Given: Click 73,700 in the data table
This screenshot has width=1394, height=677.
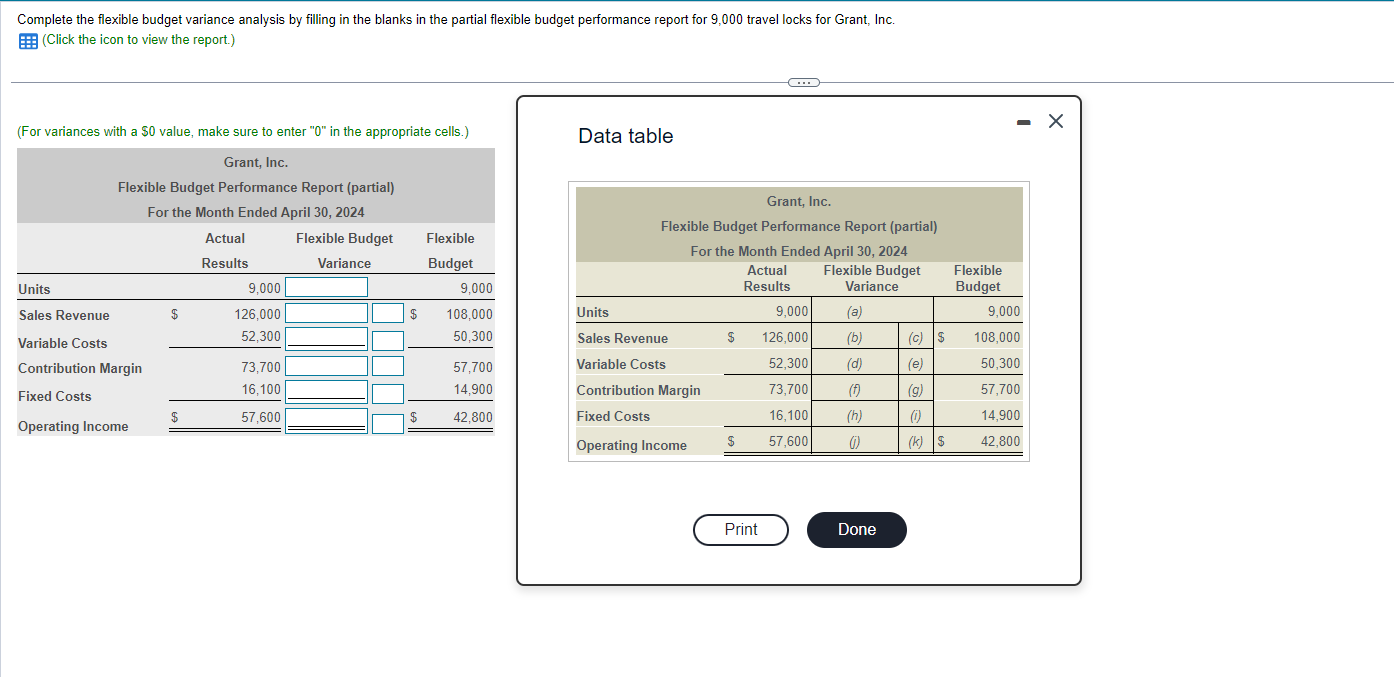Looking at the screenshot, I should point(789,390).
